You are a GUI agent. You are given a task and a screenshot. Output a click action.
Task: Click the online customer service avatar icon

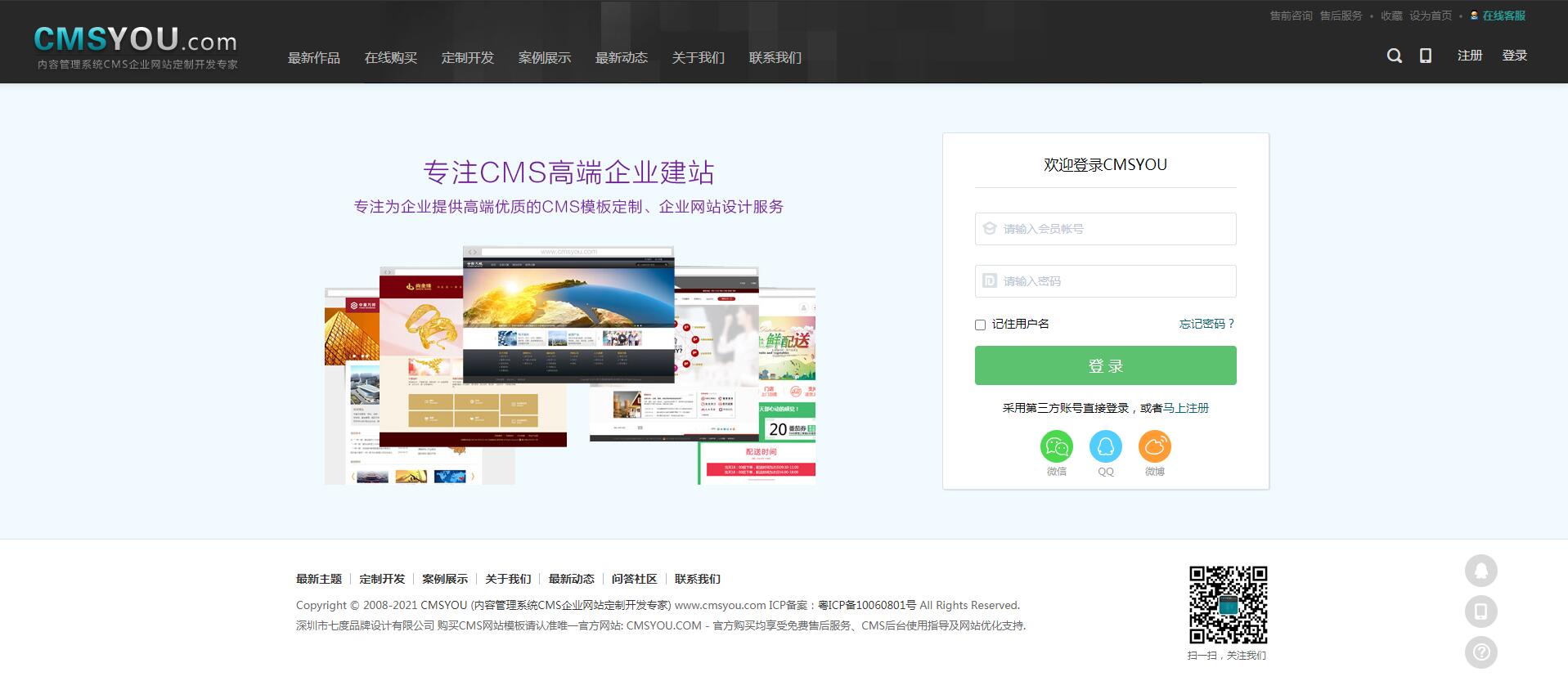coord(1475,16)
